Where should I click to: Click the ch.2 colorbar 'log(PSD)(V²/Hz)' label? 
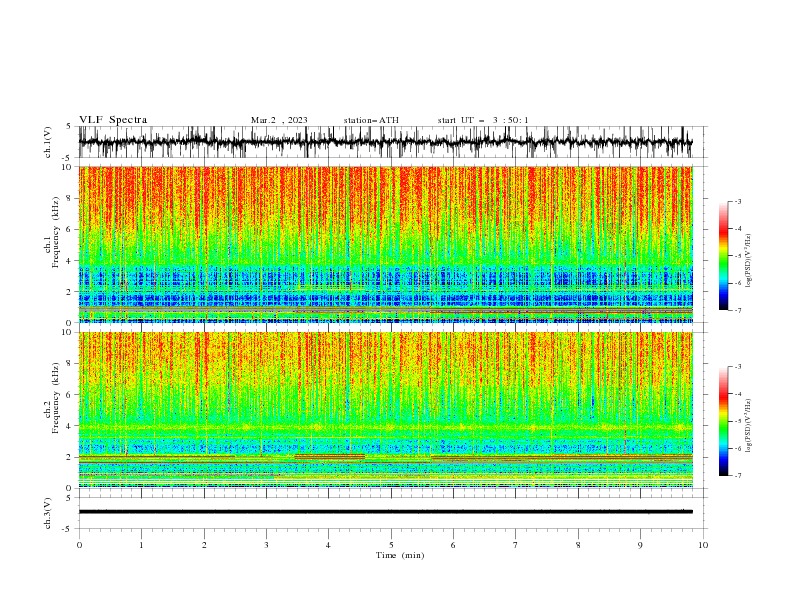tap(749, 425)
